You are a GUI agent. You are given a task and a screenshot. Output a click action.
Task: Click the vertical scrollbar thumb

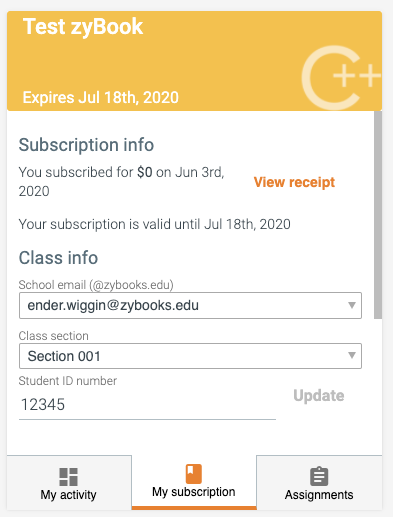378,215
